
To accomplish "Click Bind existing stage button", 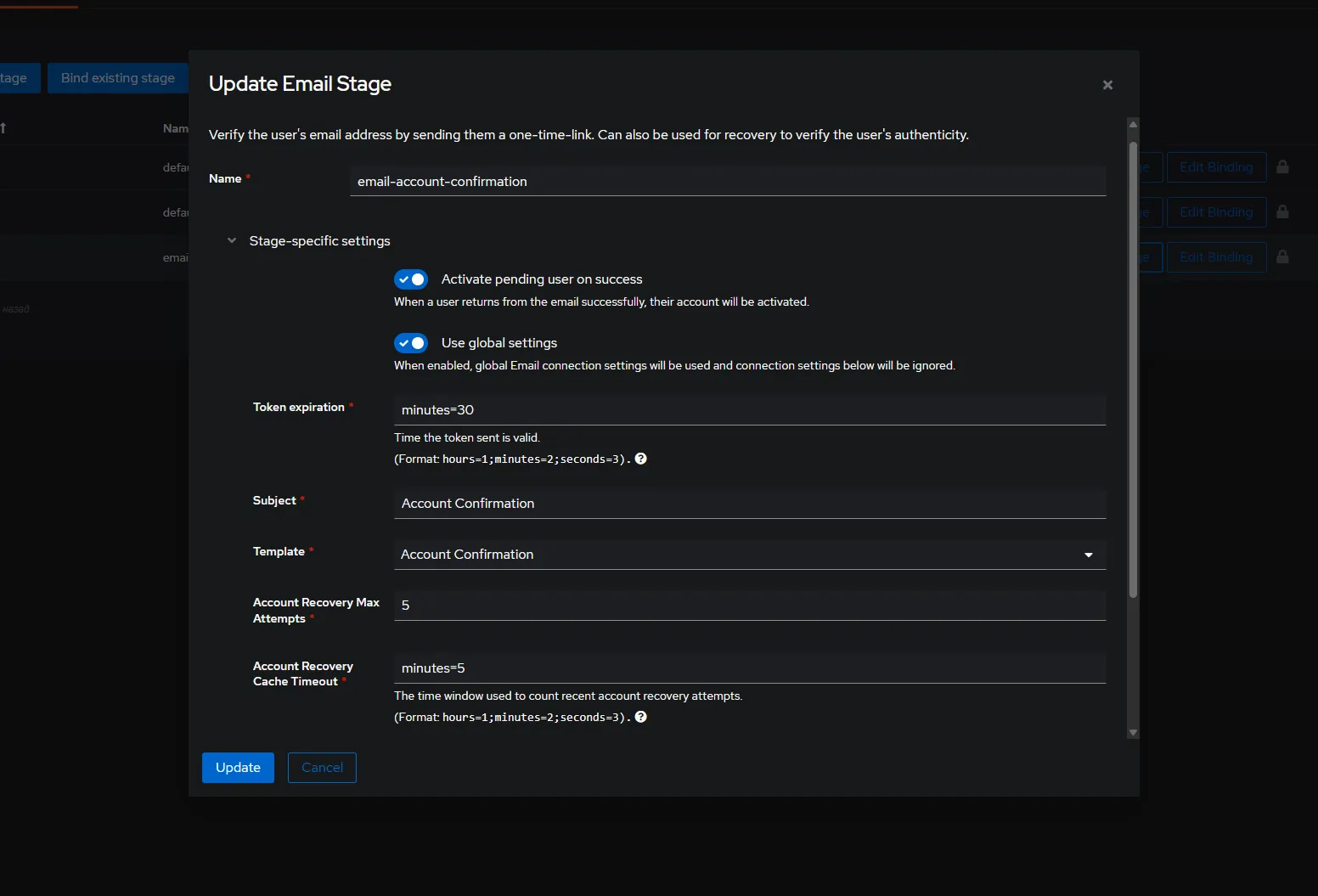I will tap(118, 78).
